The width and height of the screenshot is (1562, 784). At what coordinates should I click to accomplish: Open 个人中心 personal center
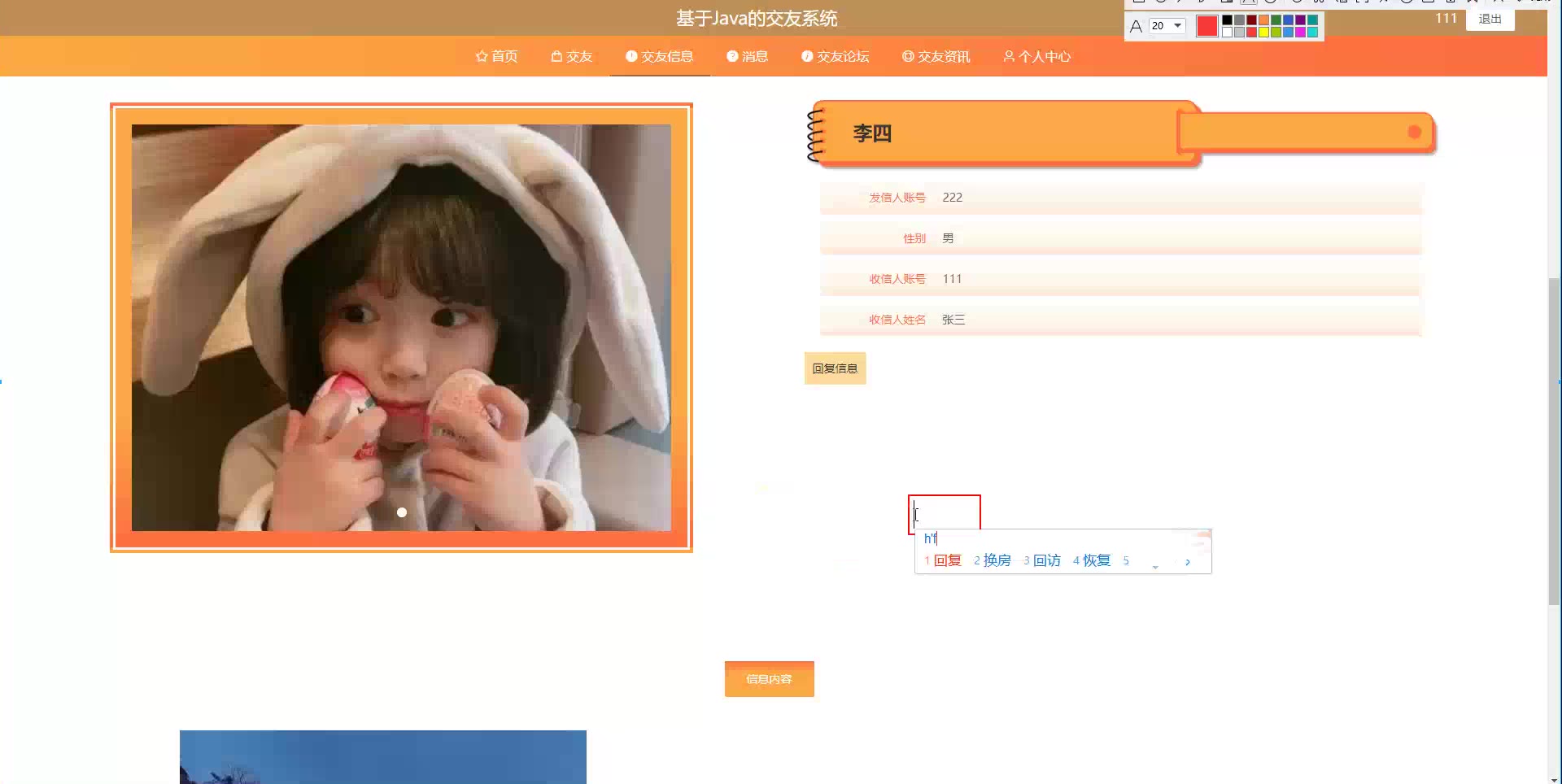tap(1036, 56)
